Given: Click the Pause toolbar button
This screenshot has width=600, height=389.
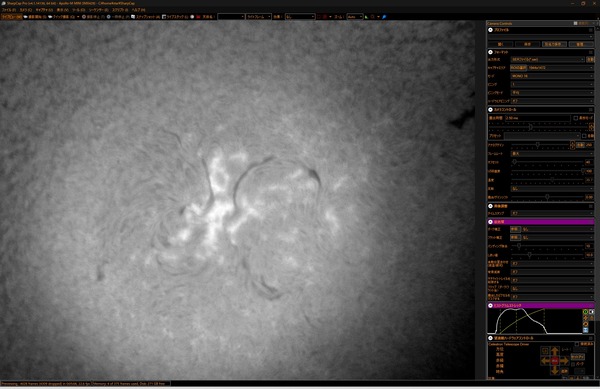Looking at the screenshot, I should click(117, 17).
